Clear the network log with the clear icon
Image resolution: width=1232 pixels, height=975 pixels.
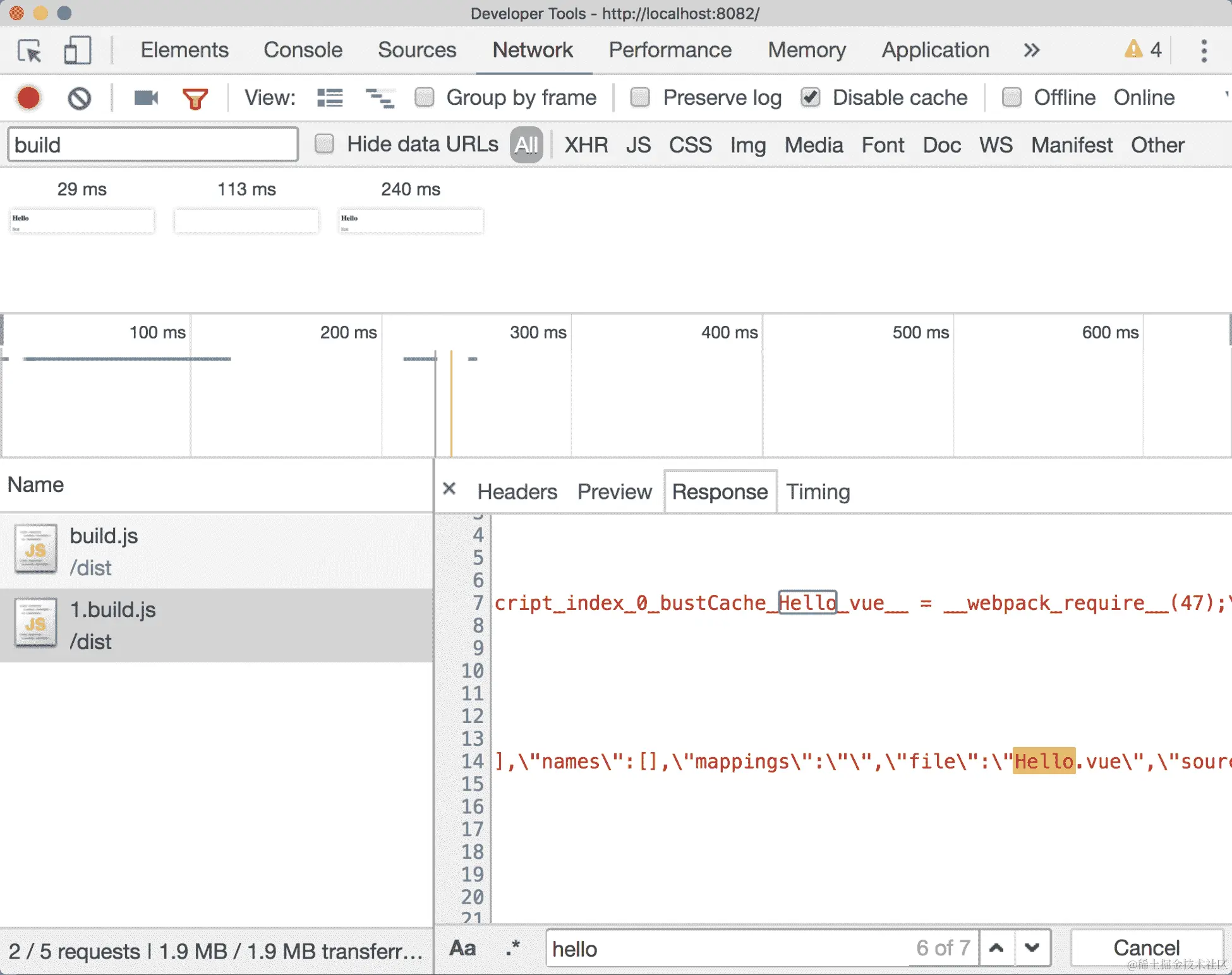79,98
